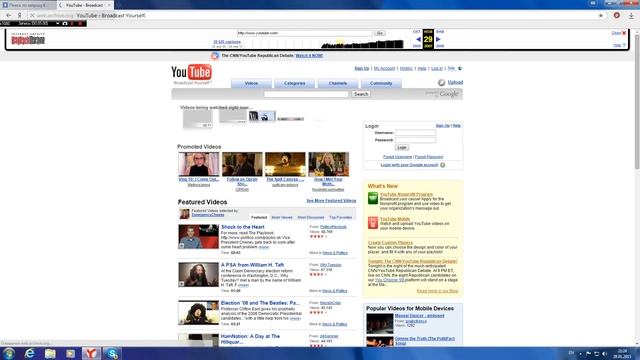The width and height of the screenshot is (640, 360).
Task: Open Shock to the Heart video thumbnail
Action: point(198,236)
